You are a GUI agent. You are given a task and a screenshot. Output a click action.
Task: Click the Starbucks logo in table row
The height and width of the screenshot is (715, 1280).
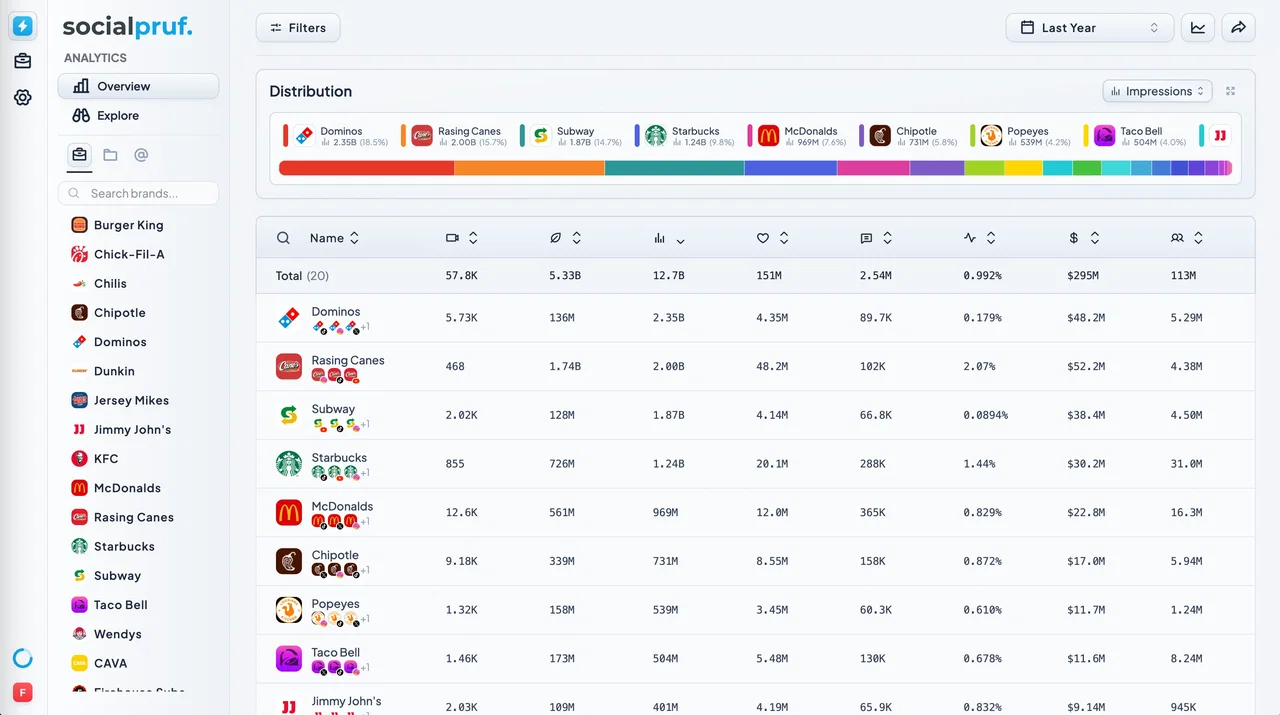click(289, 464)
